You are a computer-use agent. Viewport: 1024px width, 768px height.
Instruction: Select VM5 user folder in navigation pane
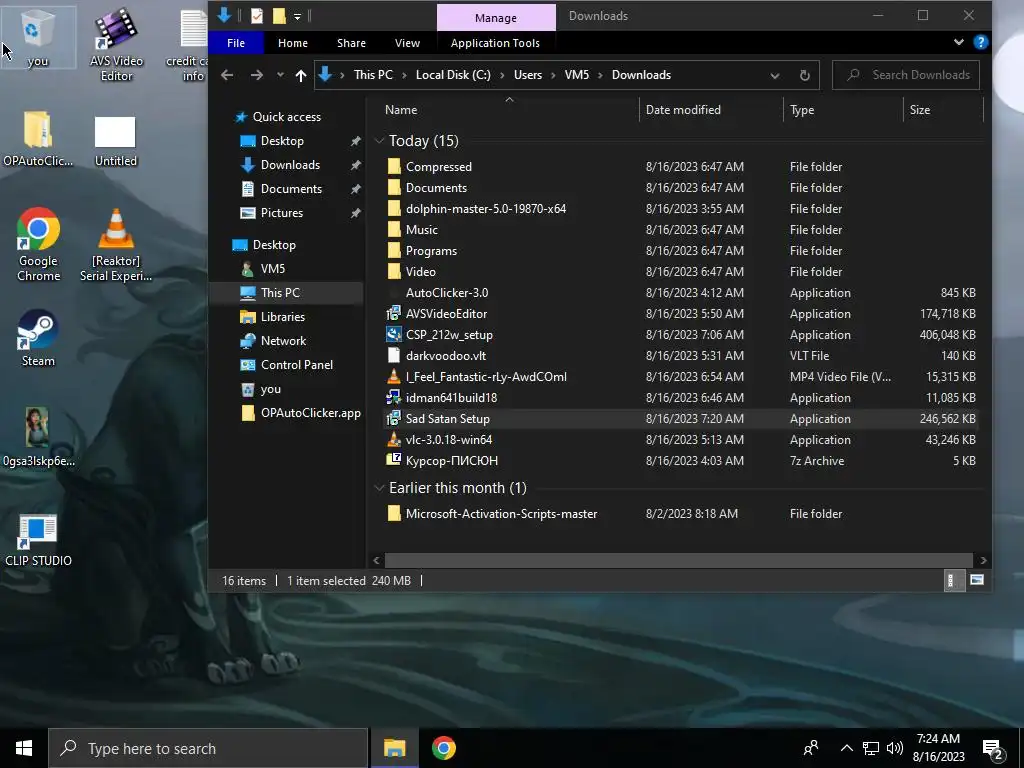click(x=272, y=269)
